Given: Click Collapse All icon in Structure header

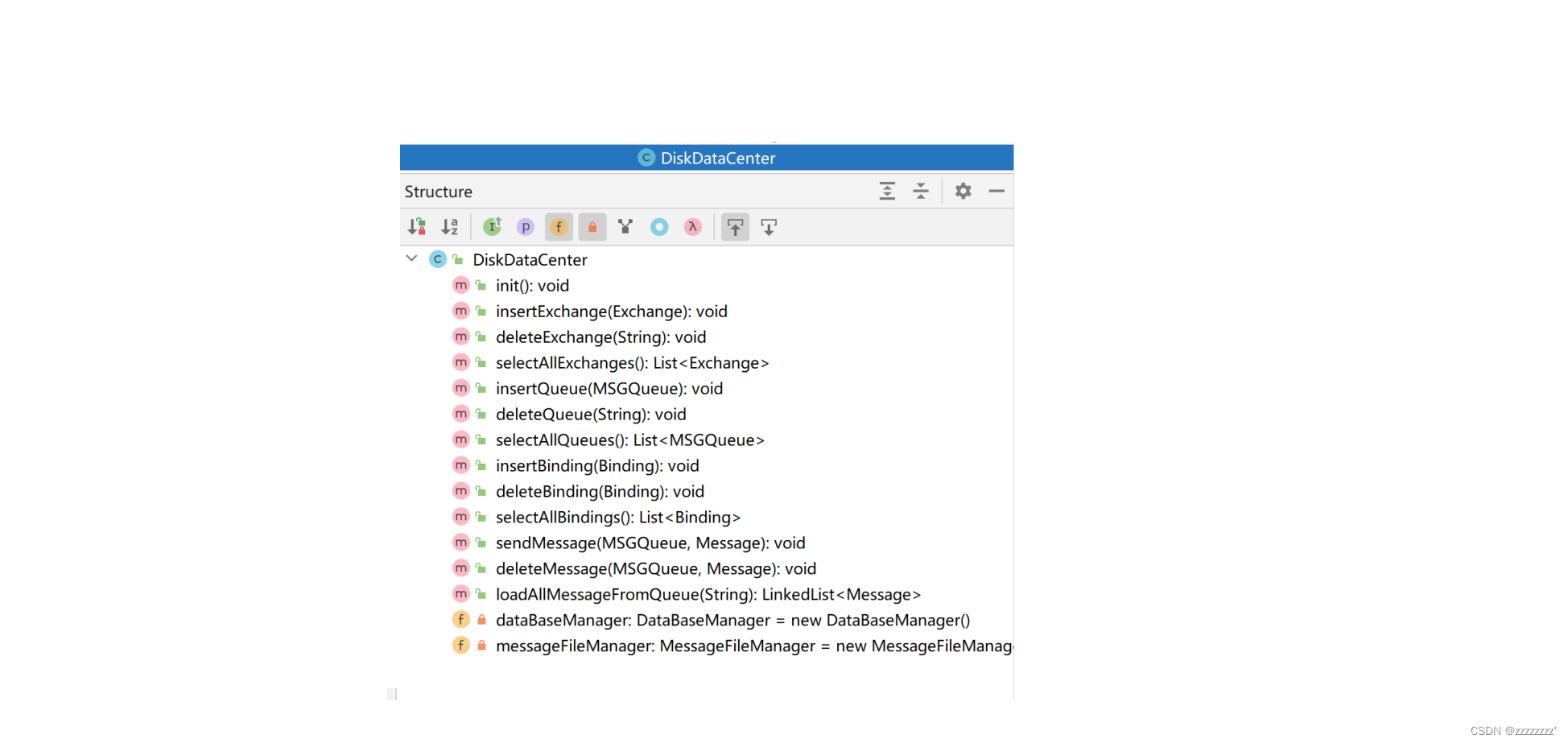Looking at the screenshot, I should 921,191.
